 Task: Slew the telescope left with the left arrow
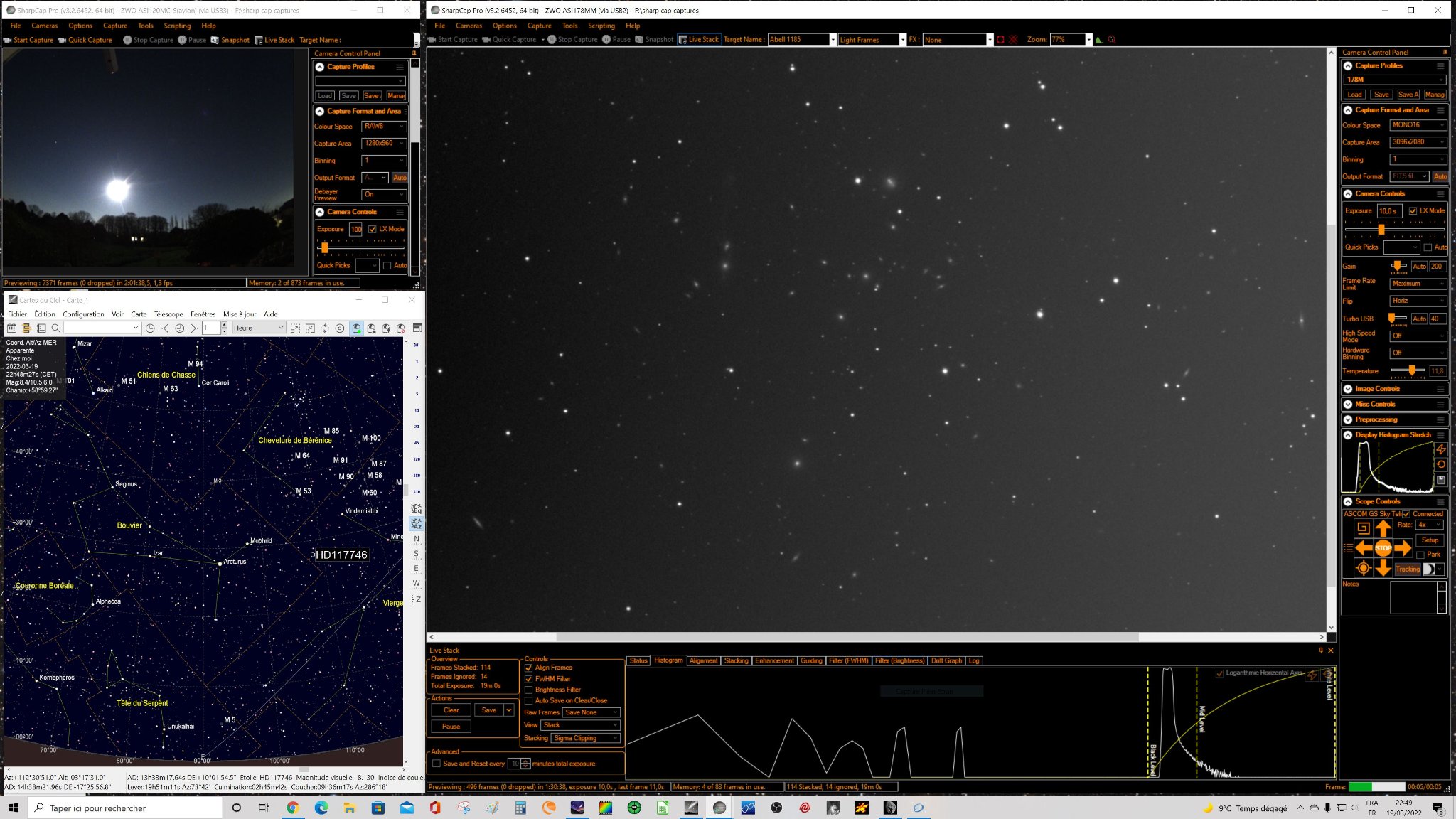pos(1363,547)
